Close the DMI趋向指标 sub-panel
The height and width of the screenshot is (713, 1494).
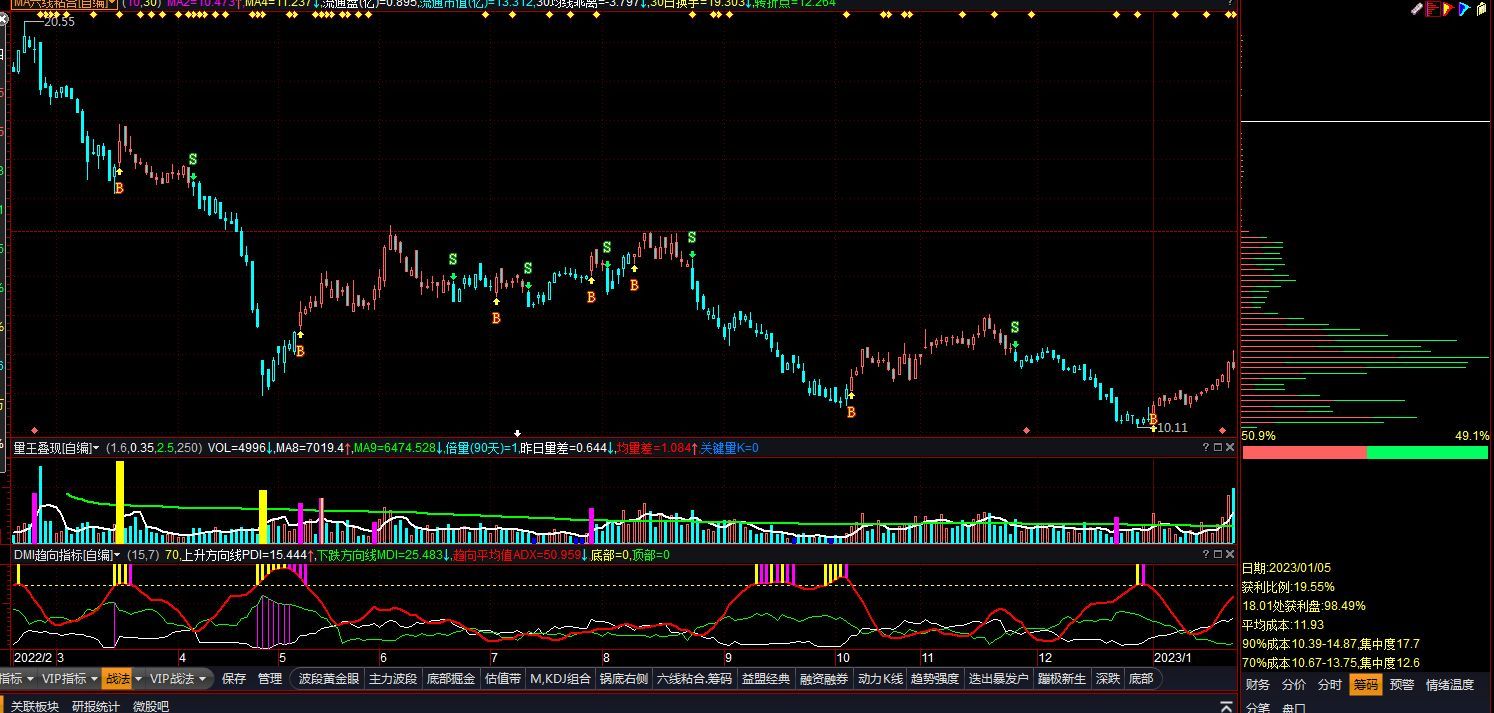point(1230,554)
